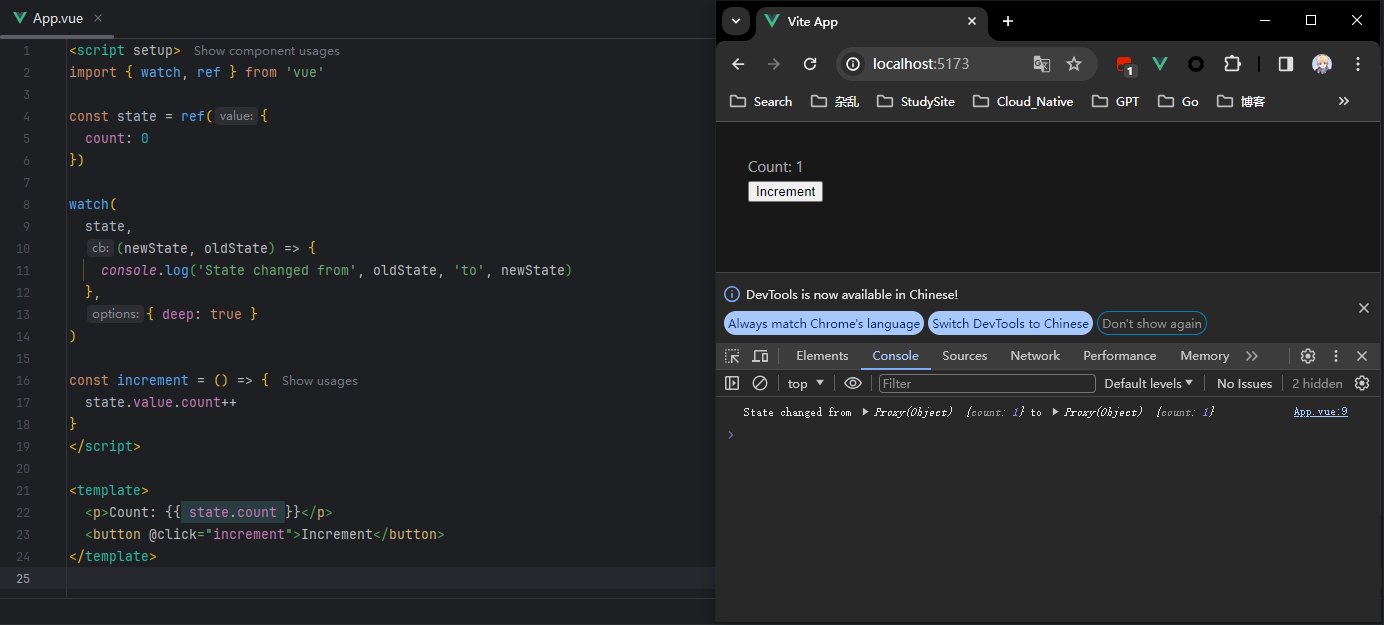Reload the localhost page
Viewport: 1384px width, 625px height.
click(810, 64)
